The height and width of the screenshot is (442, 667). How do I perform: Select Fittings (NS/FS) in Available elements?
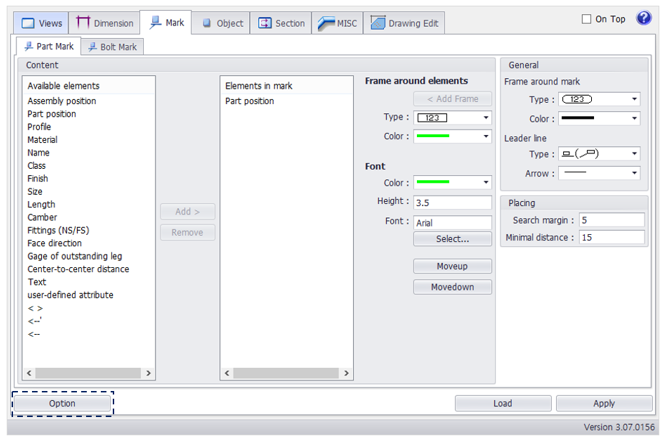click(x=58, y=231)
